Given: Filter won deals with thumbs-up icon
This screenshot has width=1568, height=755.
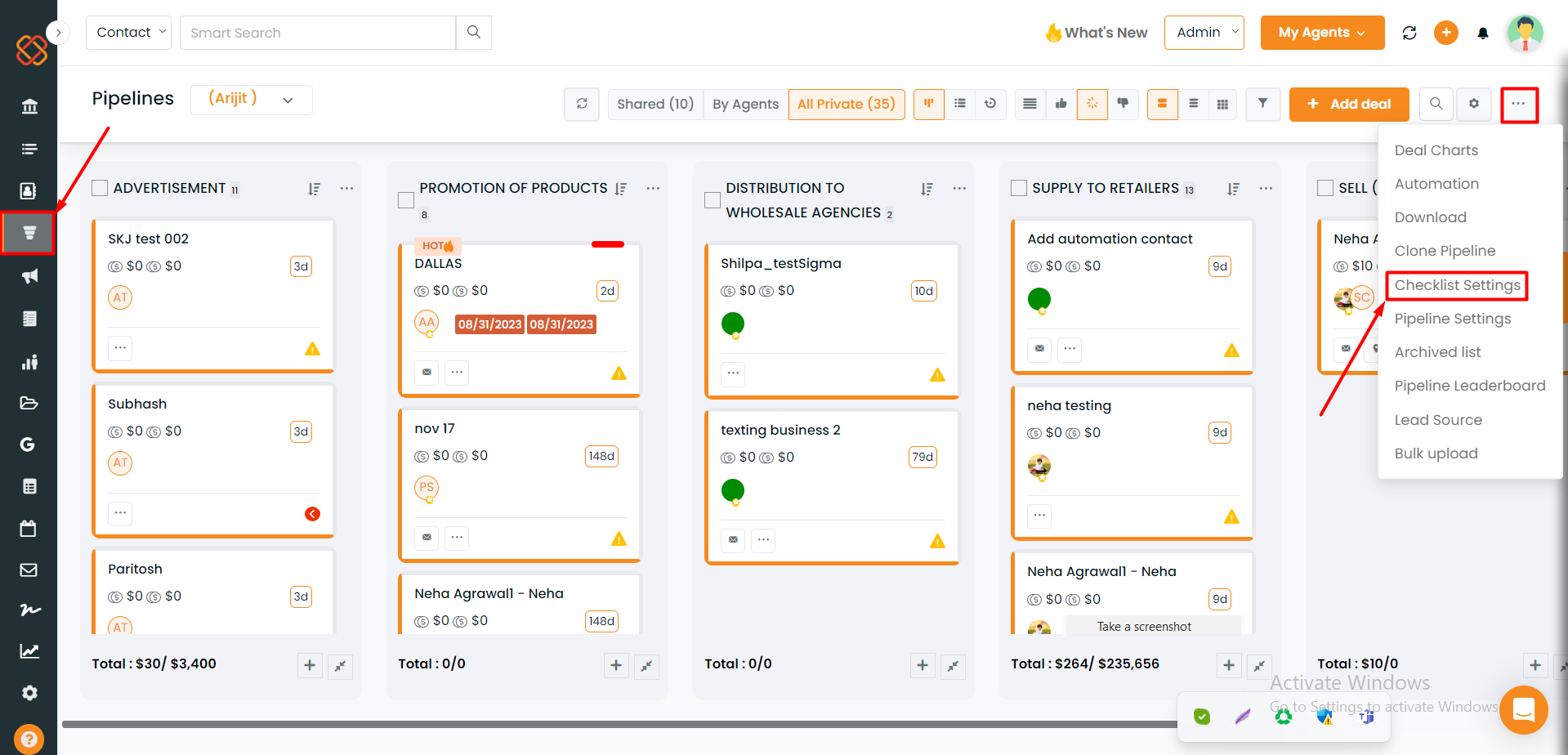Looking at the screenshot, I should (x=1061, y=104).
